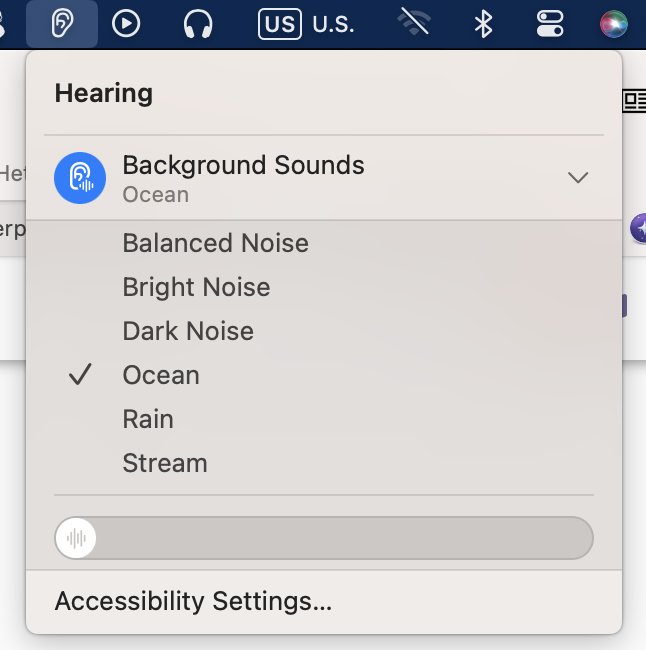Viewport: 646px width, 650px height.
Task: Toggle the blue Background Sounds ear icon
Action: 80,178
